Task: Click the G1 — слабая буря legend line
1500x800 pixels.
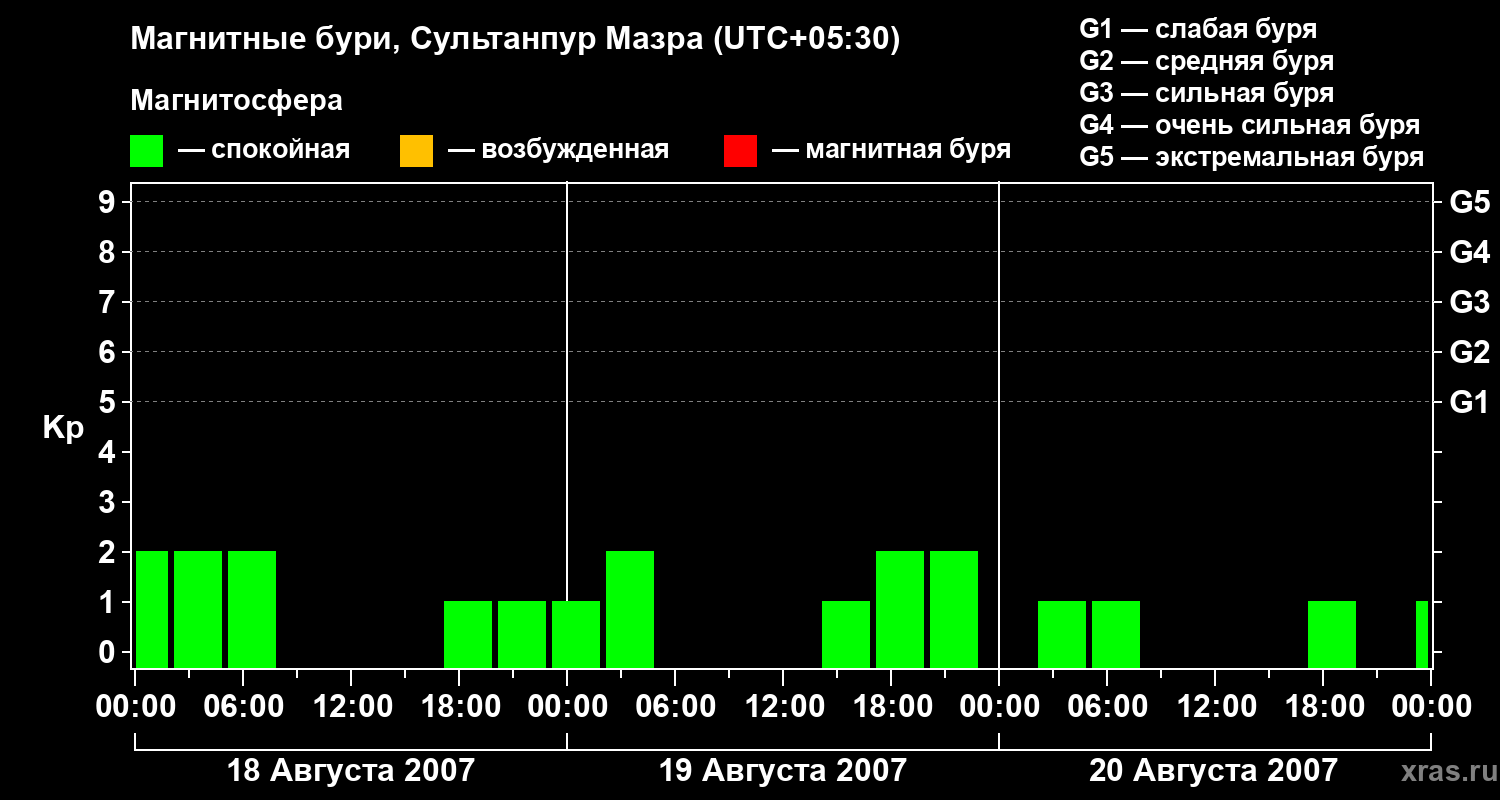Action: pos(1198,29)
